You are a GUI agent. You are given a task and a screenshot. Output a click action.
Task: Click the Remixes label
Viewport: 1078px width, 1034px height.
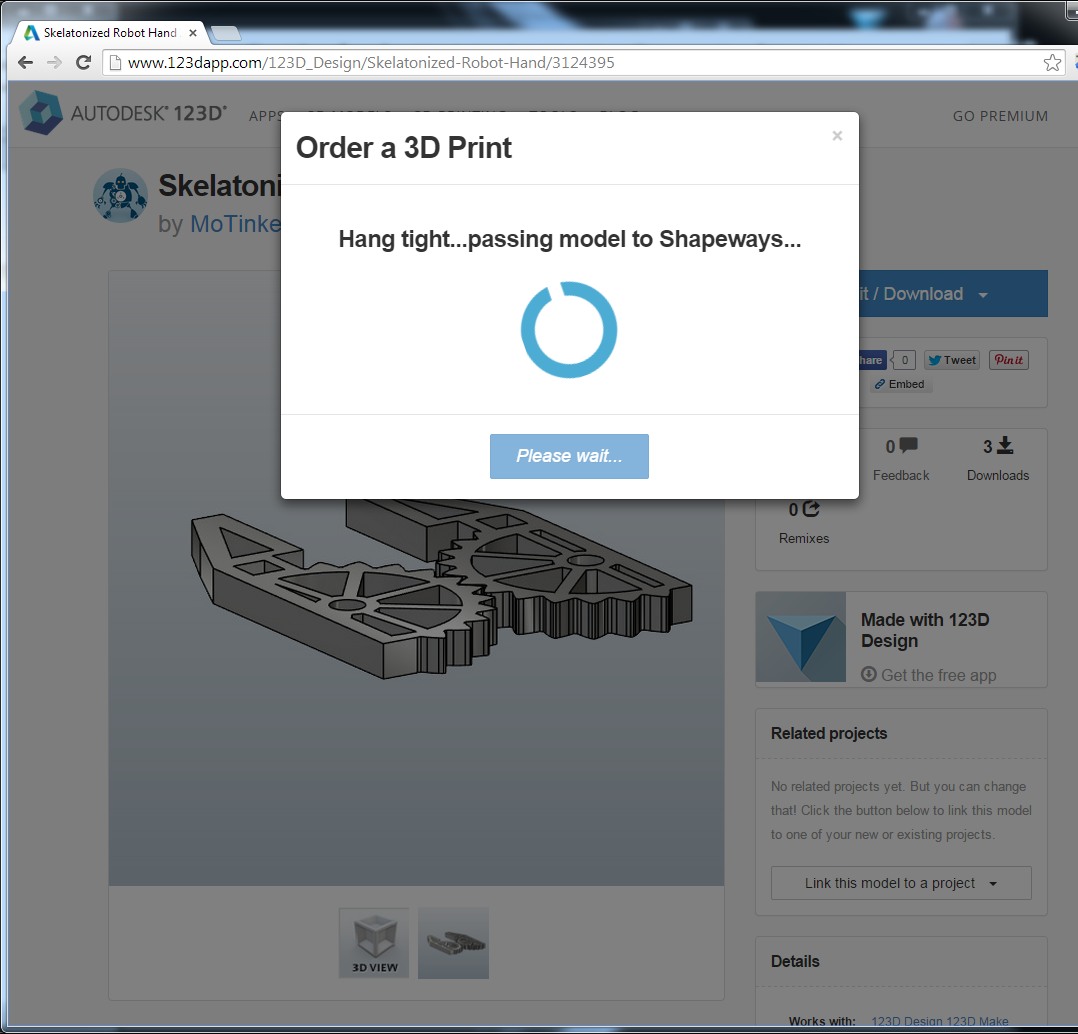click(x=804, y=538)
